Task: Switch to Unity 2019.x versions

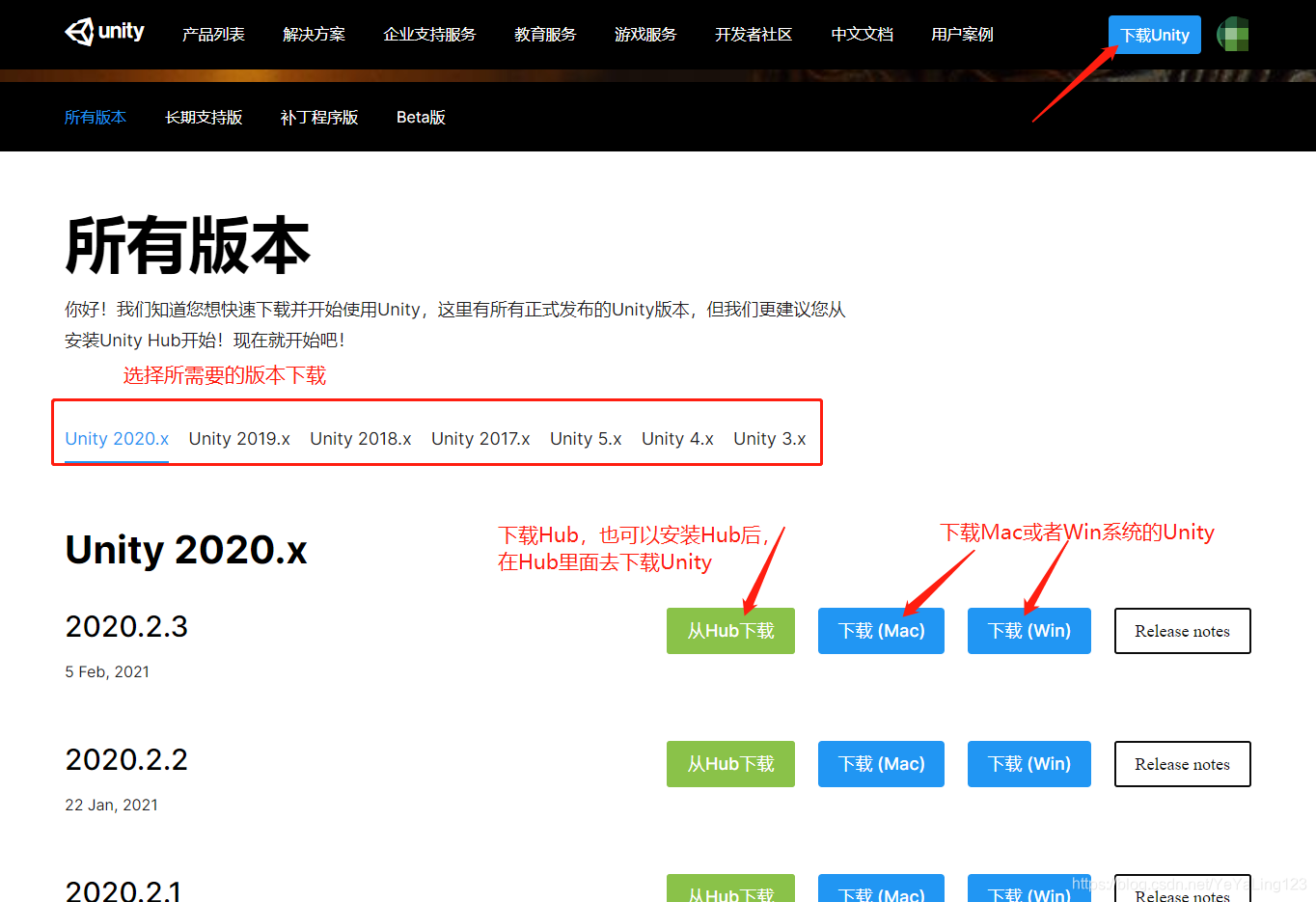Action: pyautogui.click(x=239, y=439)
